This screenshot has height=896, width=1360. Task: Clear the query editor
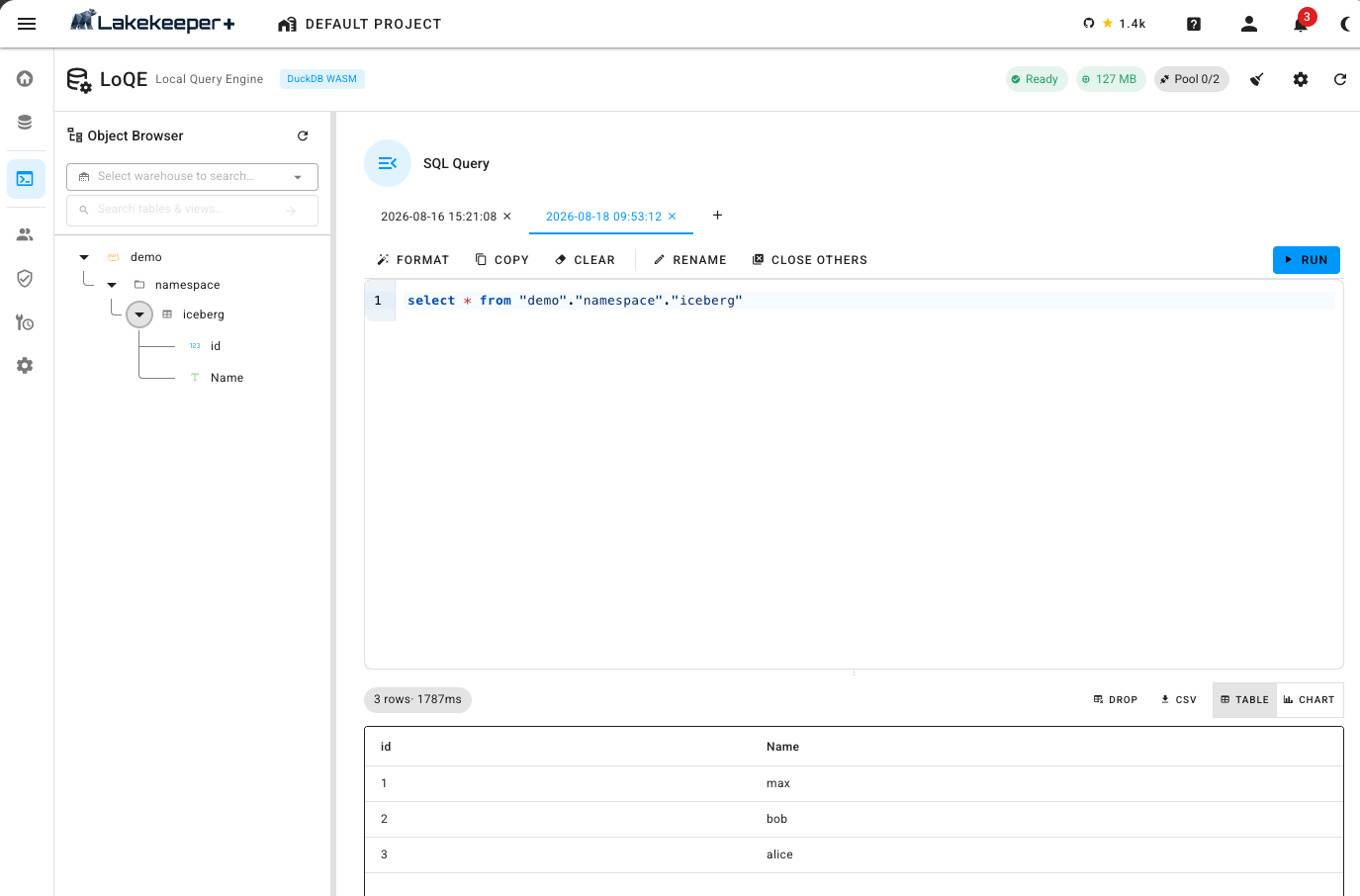tap(585, 260)
